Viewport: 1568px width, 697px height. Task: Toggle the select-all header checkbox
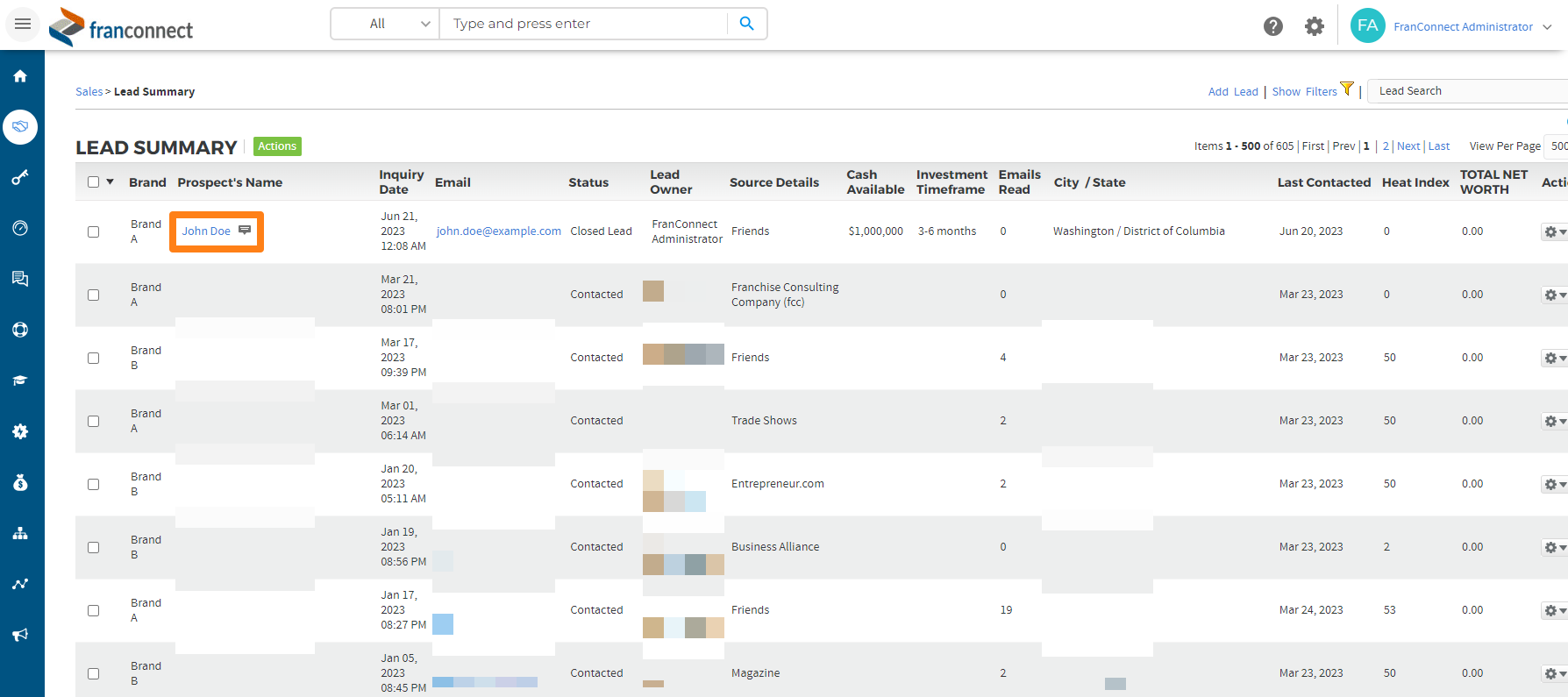[x=94, y=182]
